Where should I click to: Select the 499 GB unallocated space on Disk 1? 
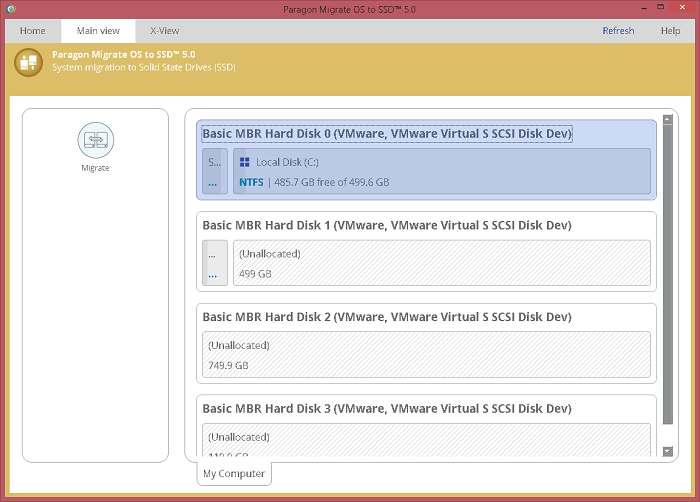442,263
